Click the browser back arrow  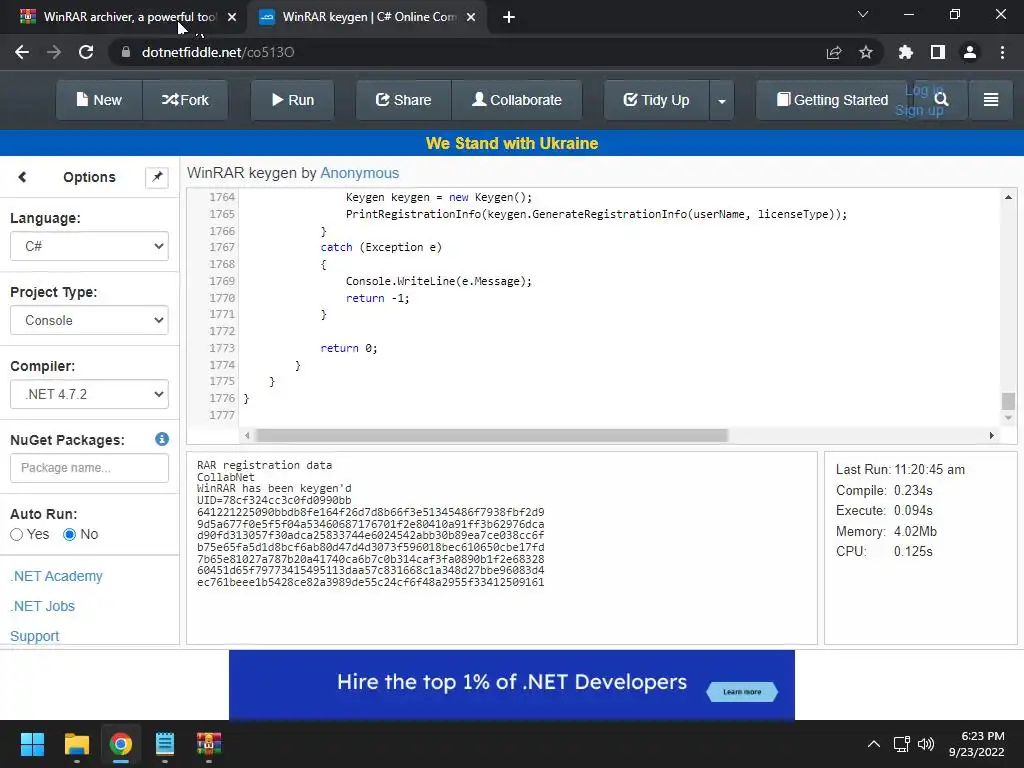point(22,52)
